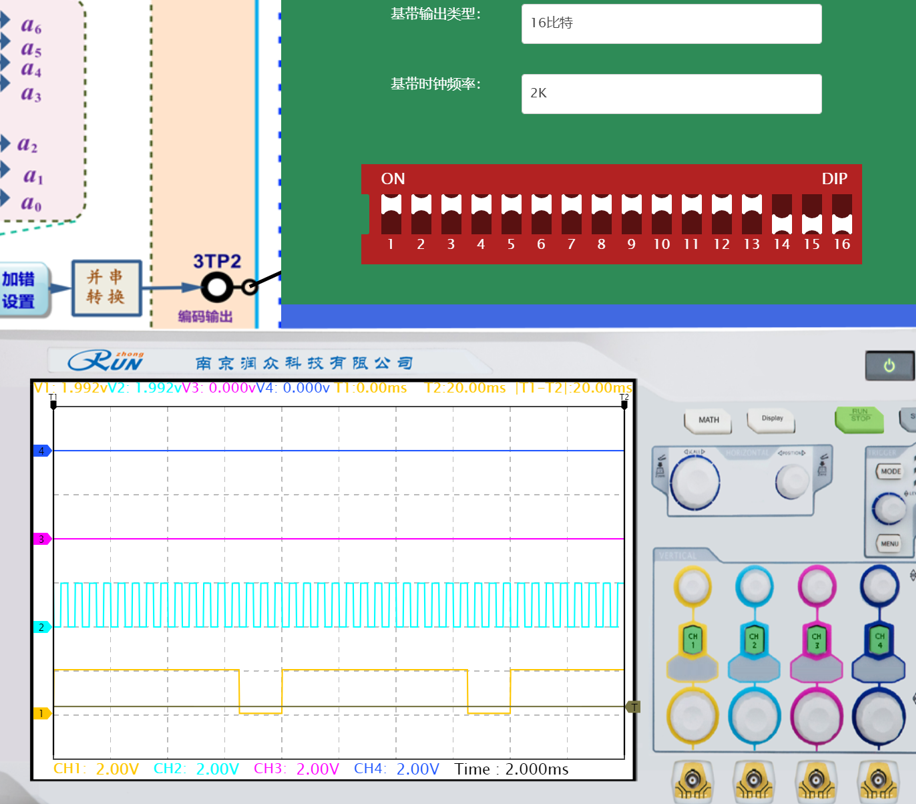The image size is (916, 804).
Task: Flip DIP switch number 8
Action: point(601,213)
